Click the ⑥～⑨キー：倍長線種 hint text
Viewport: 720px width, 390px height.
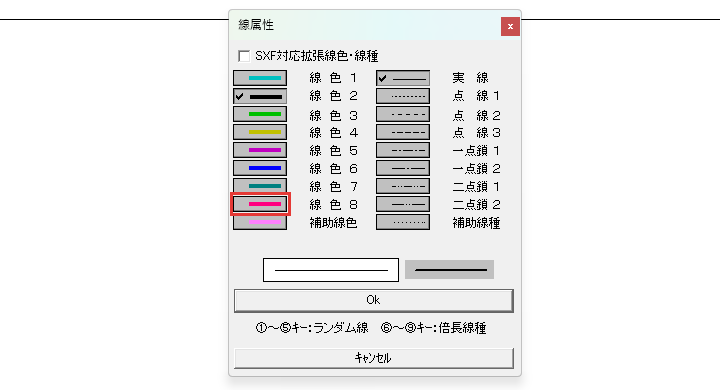point(433,328)
